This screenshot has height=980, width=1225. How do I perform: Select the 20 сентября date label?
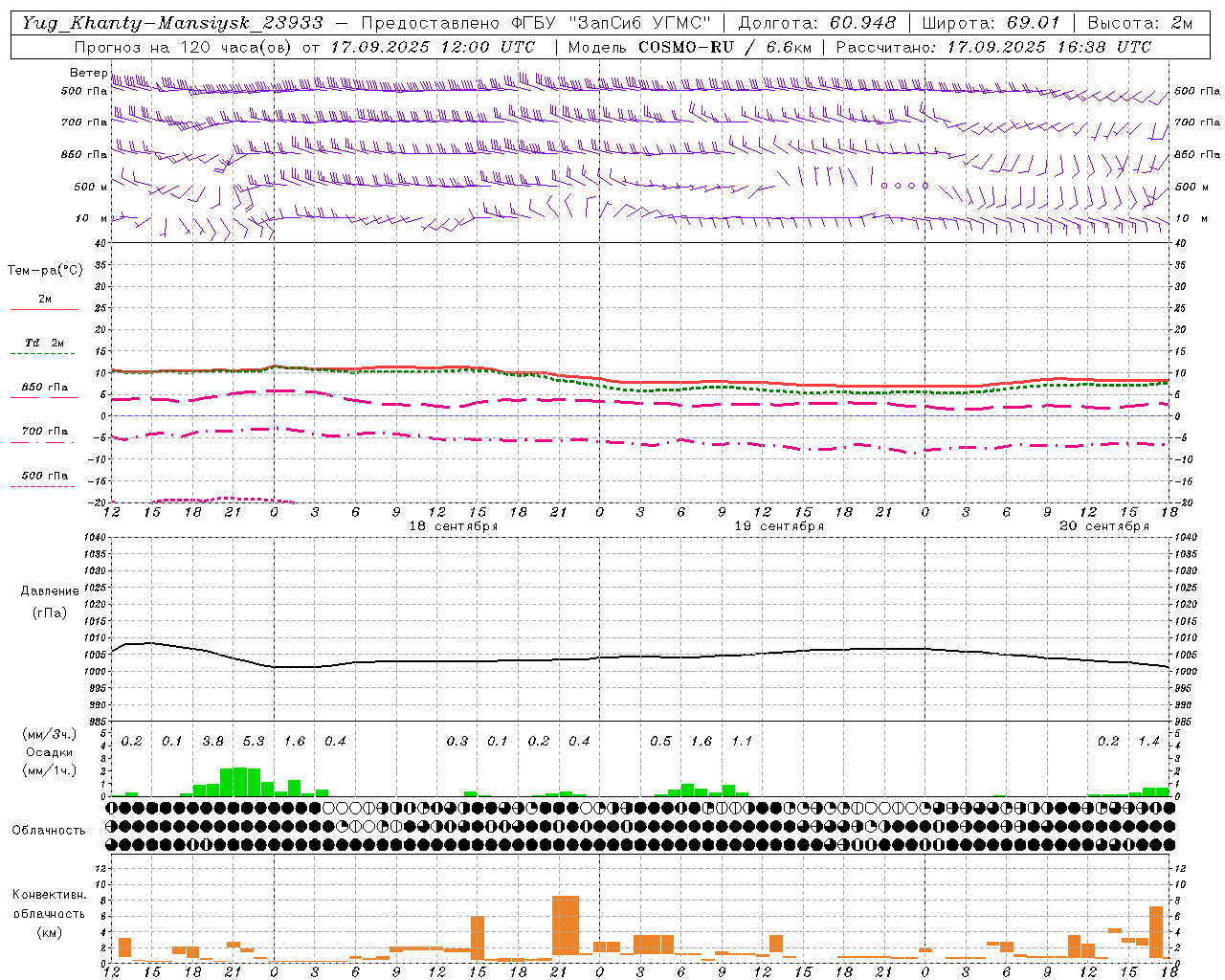[x=1104, y=526]
